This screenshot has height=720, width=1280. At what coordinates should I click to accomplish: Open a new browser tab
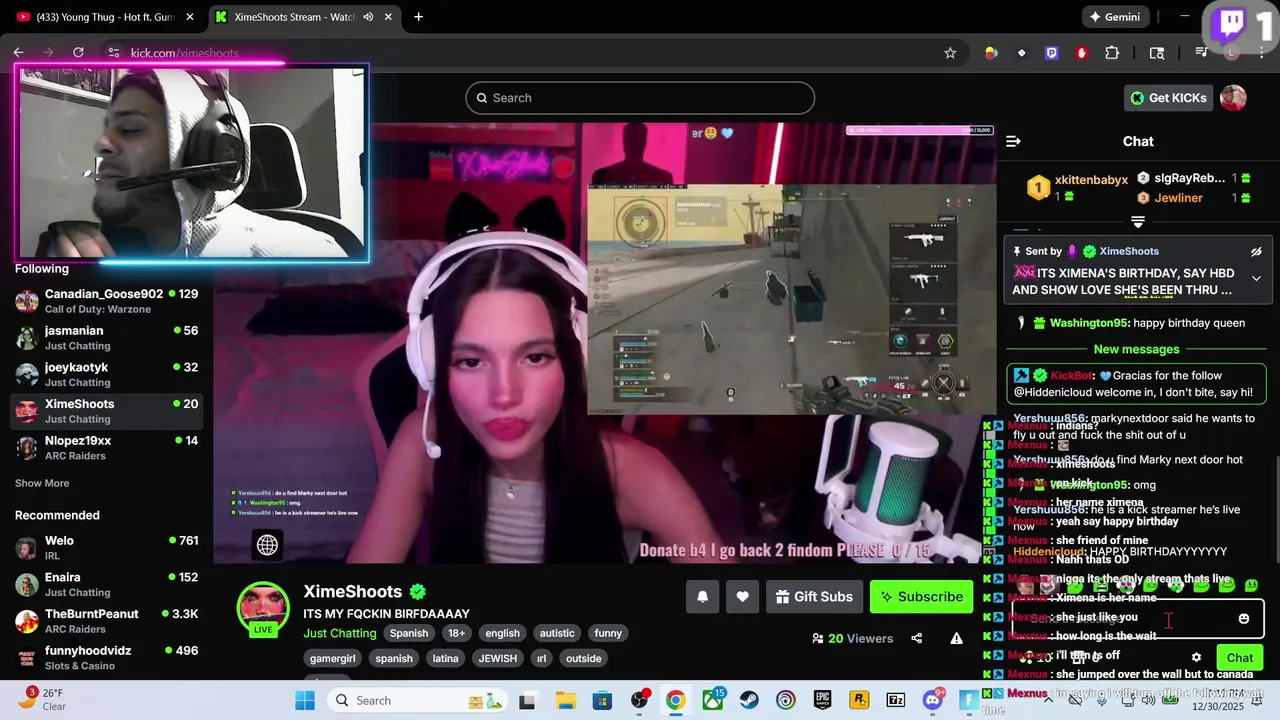coord(418,17)
